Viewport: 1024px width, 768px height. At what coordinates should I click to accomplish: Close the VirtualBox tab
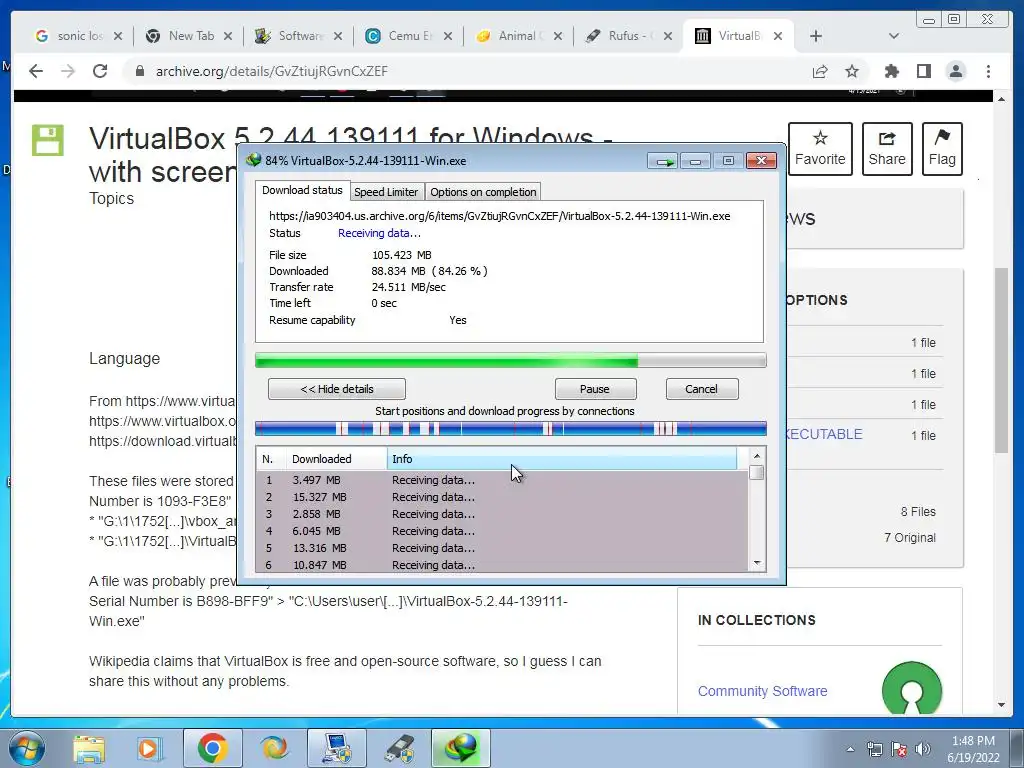point(778,36)
